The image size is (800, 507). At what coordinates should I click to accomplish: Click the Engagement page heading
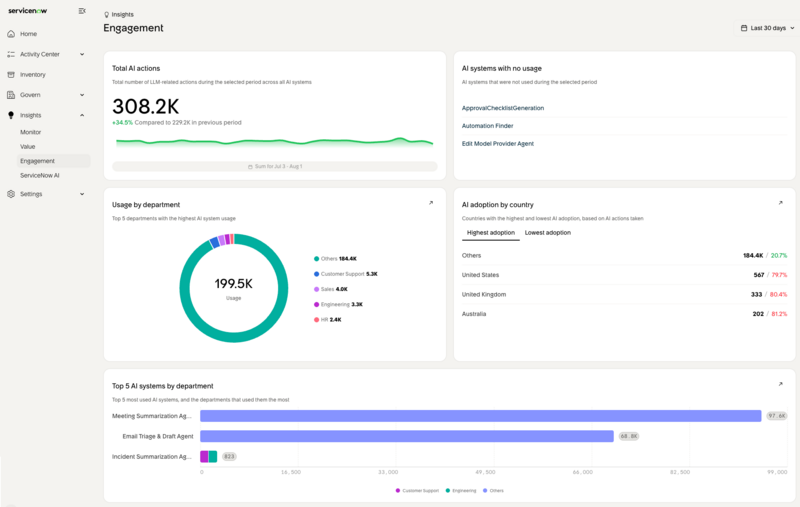[133, 28]
